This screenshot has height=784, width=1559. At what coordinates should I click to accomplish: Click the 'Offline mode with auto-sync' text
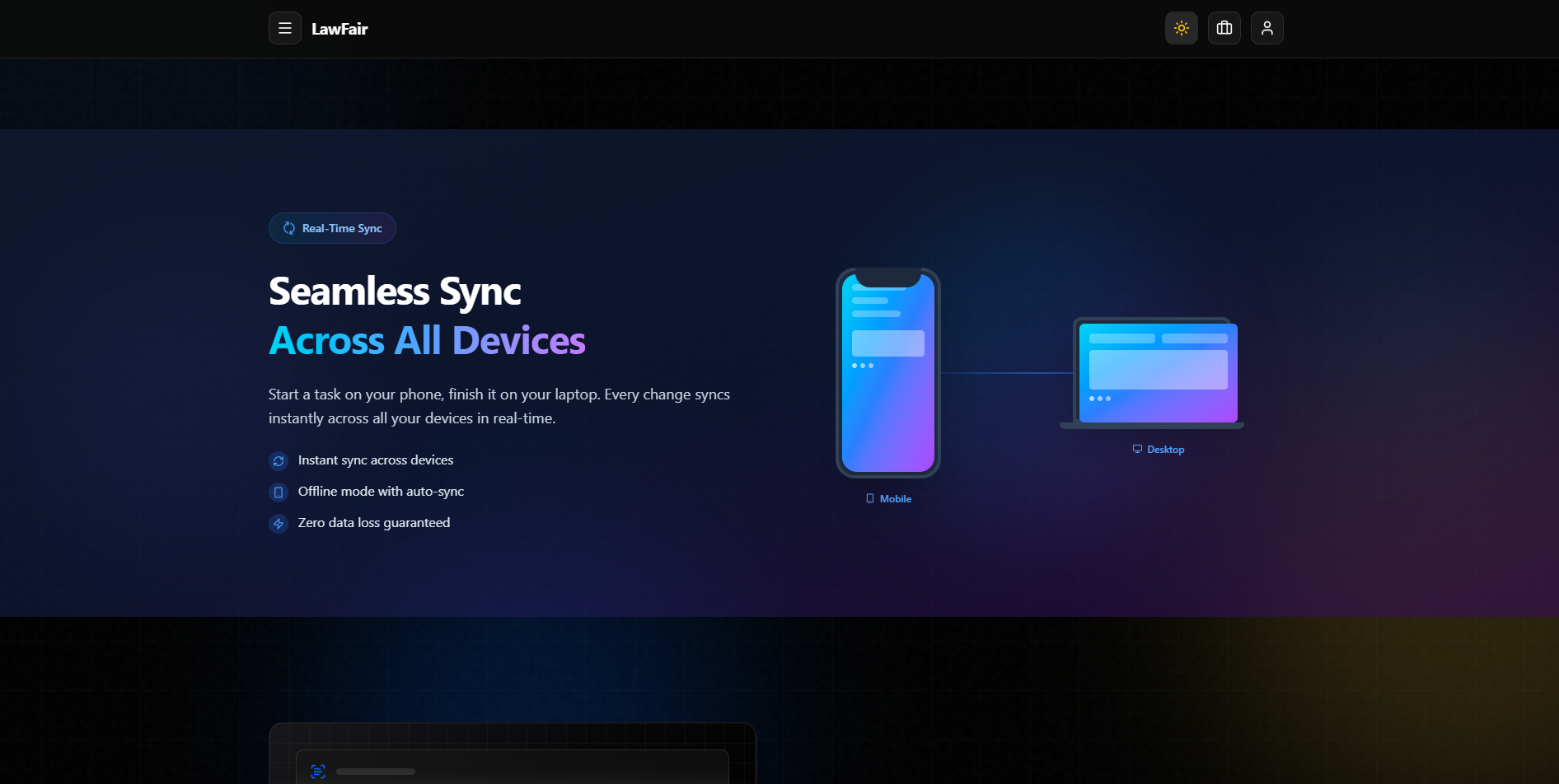[x=381, y=492]
